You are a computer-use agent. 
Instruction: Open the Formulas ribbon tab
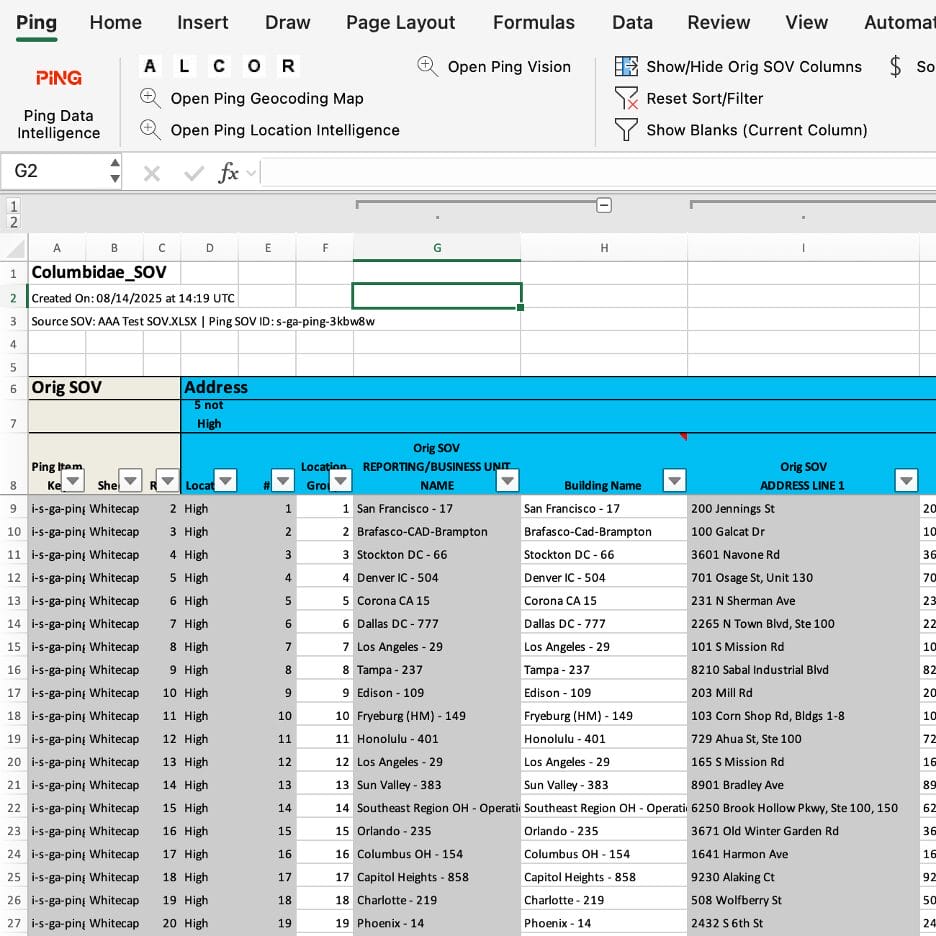coord(534,22)
